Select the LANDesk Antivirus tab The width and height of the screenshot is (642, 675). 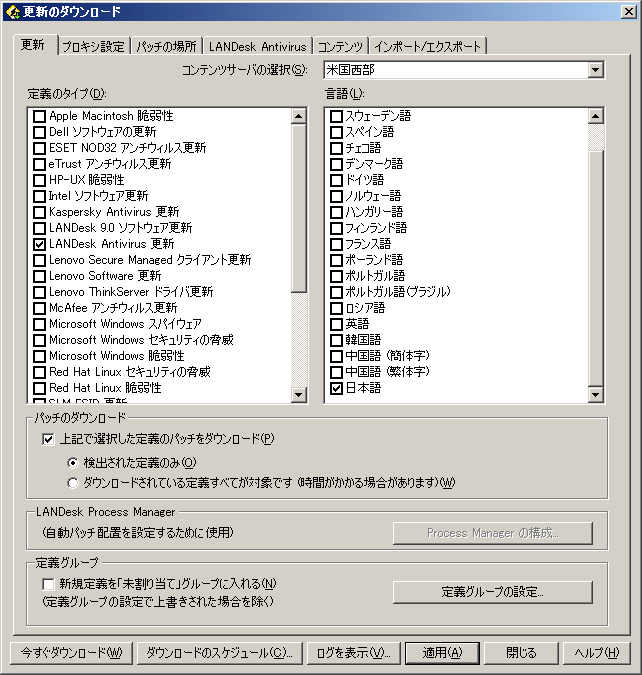tap(257, 46)
